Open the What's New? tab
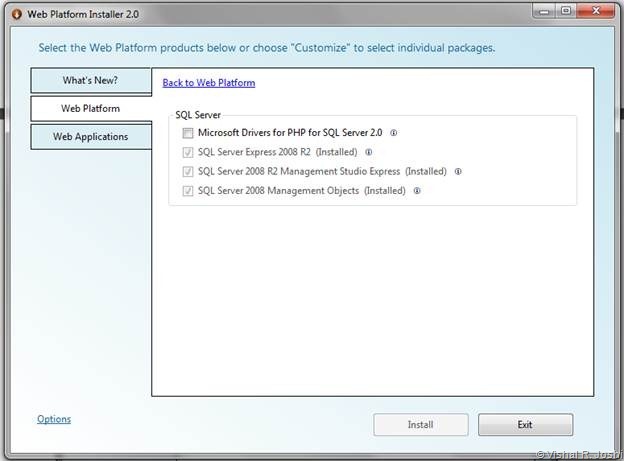 [90, 80]
